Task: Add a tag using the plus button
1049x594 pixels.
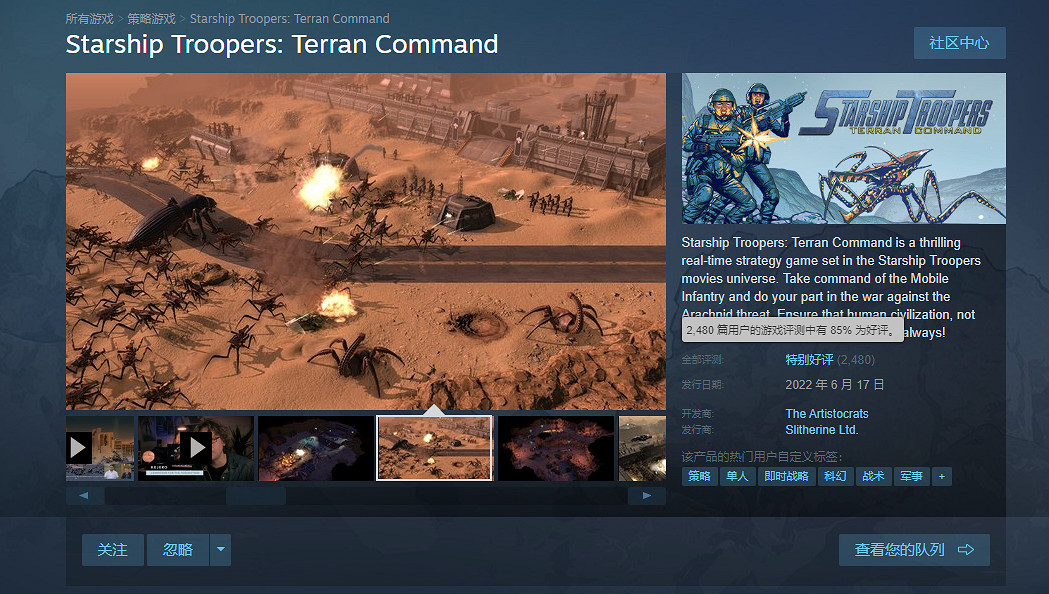Action: [941, 476]
